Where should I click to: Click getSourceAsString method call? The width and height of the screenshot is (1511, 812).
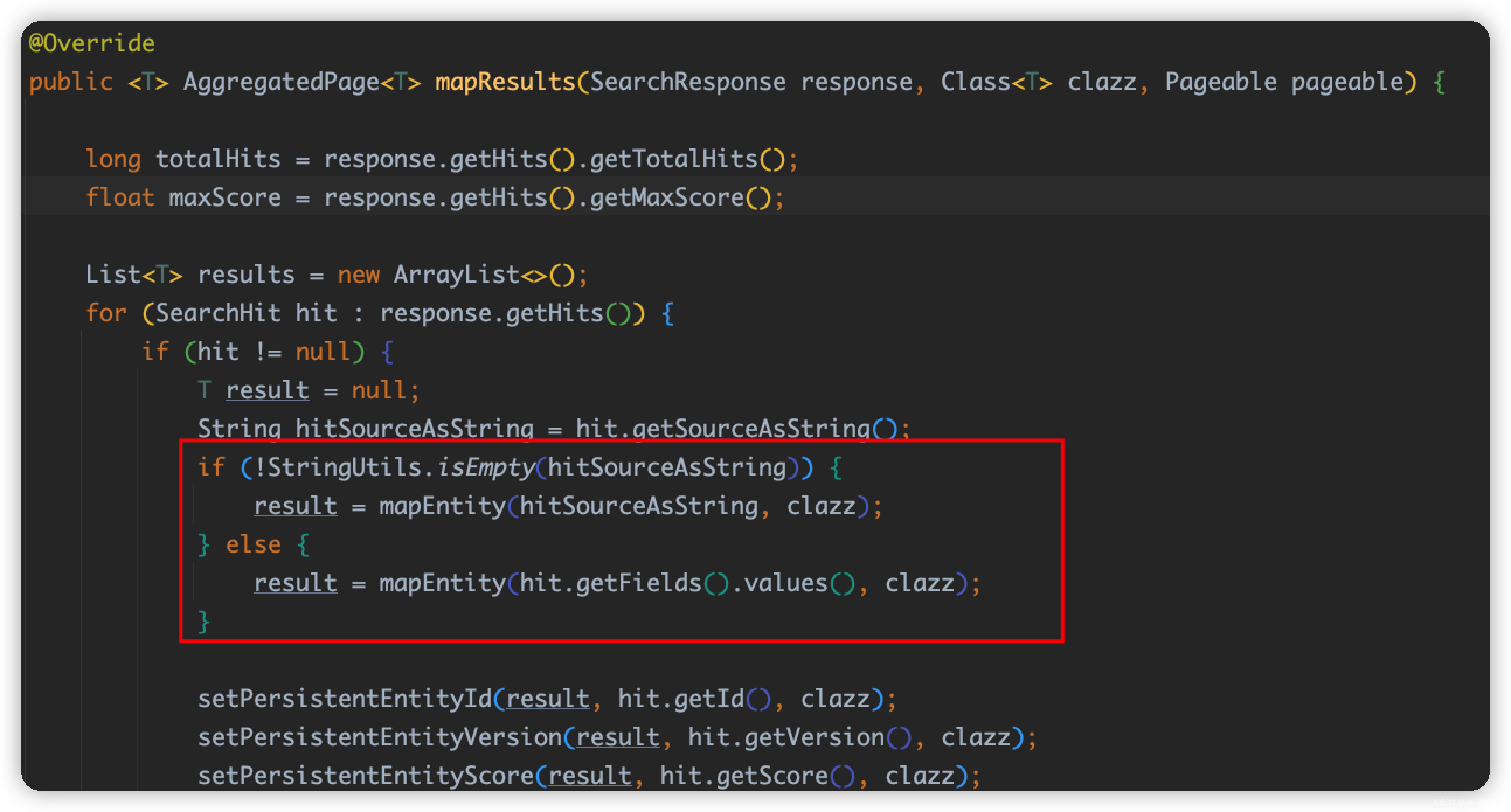(751, 429)
